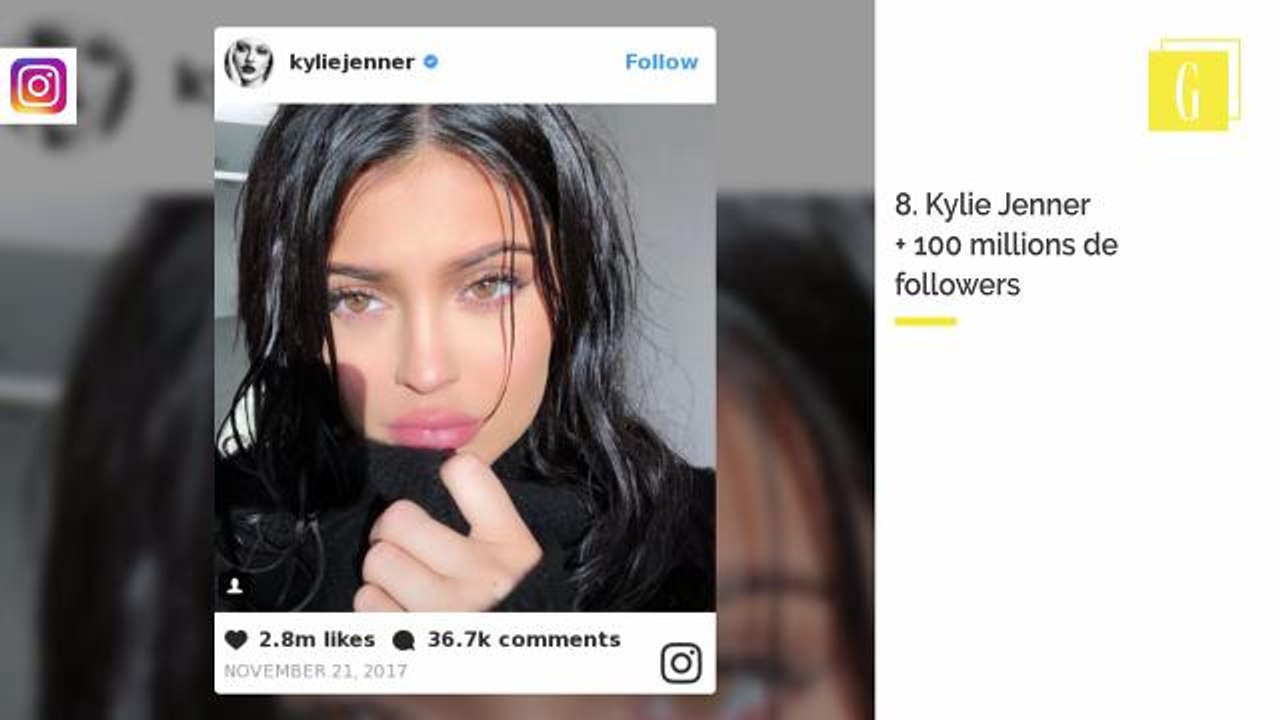Click the yellow G brand logo
This screenshot has height=720, width=1280.
tap(1194, 85)
